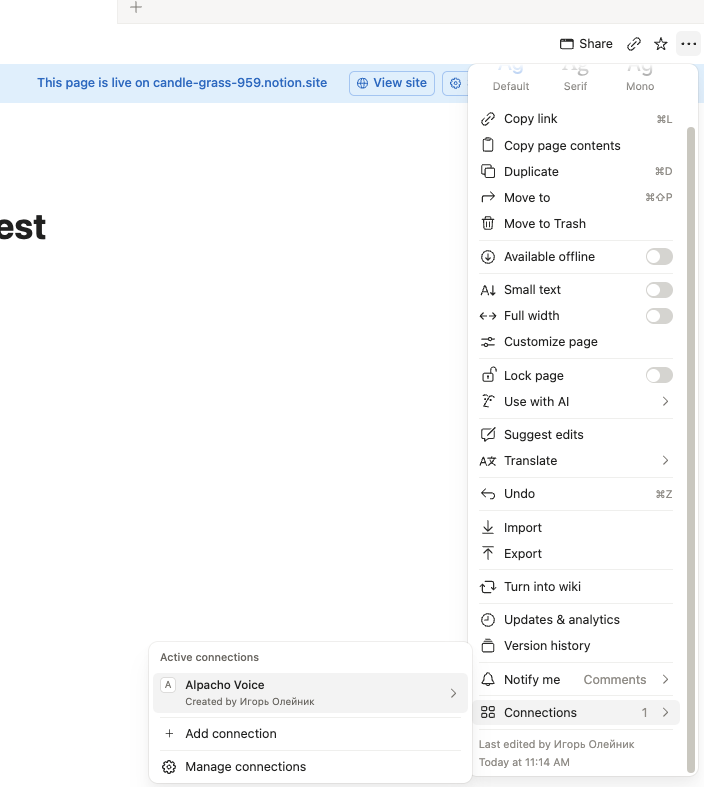This screenshot has height=787, width=704.
Task: Click the Duplicate page icon
Action: (x=488, y=171)
